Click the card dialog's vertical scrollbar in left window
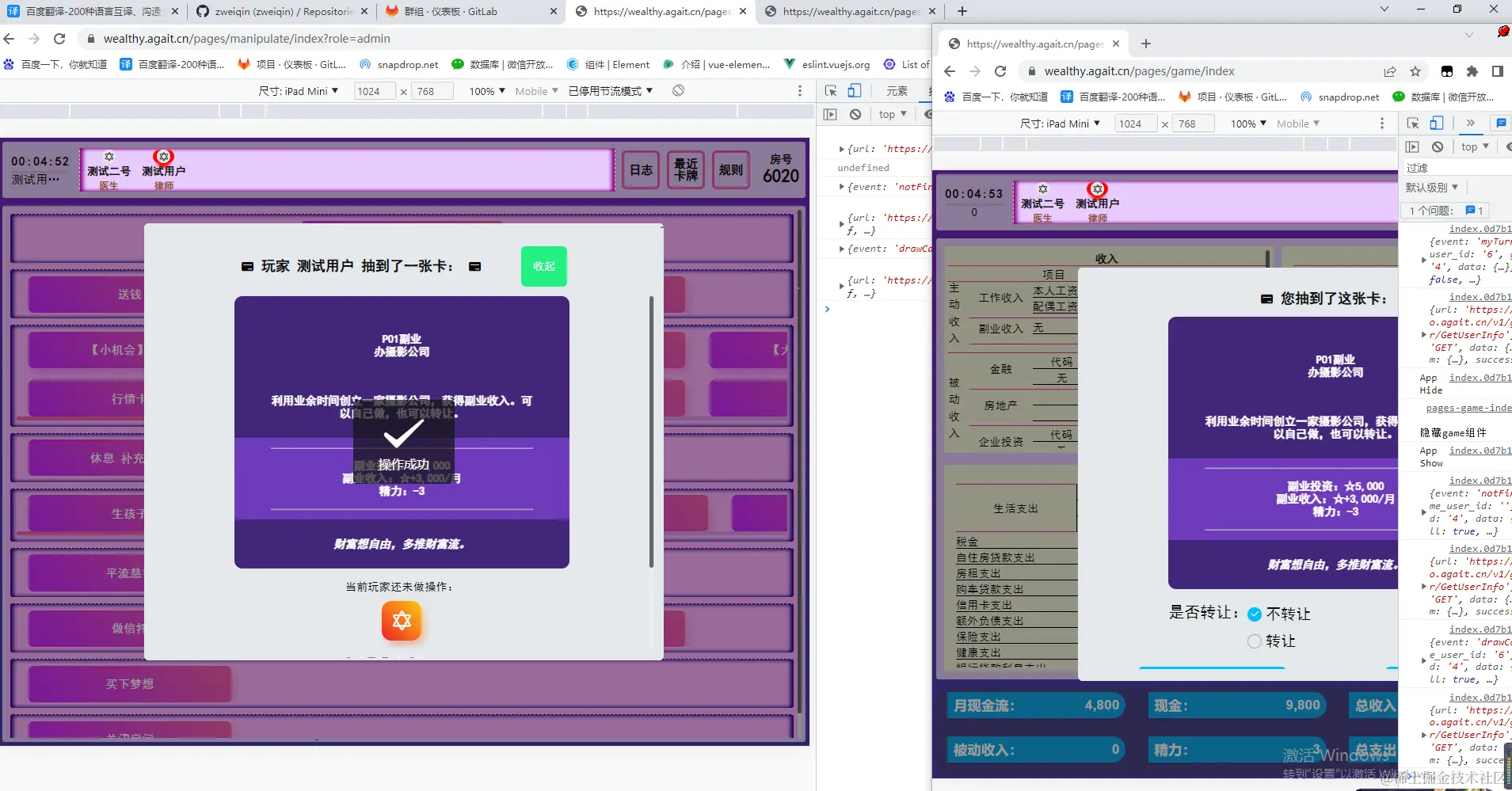The width and height of the screenshot is (1512, 791). coord(652,432)
